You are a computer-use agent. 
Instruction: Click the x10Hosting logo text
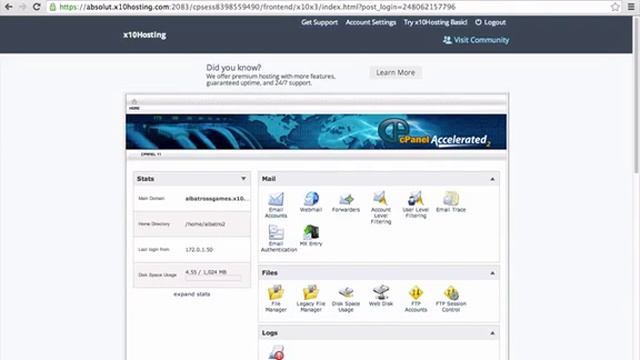pyautogui.click(x=145, y=35)
